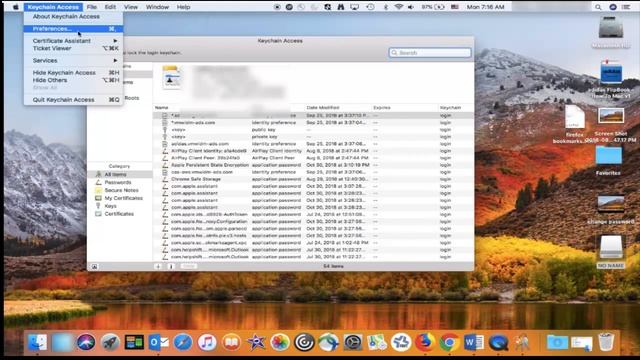
Task: Open the Apple menu
Action: pos(16,7)
